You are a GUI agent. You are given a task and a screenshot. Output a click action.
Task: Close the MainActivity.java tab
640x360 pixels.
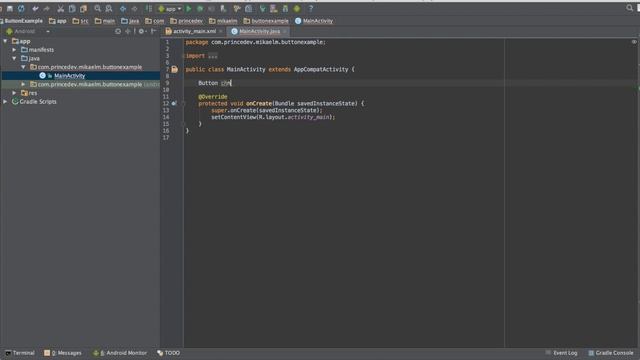tap(284, 31)
